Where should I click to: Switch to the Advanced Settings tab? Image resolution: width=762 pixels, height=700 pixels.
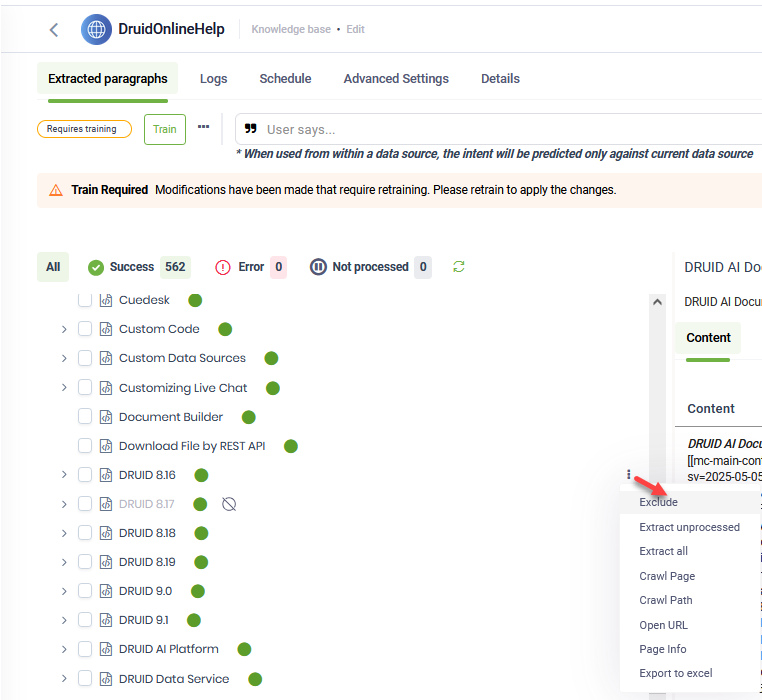(396, 79)
